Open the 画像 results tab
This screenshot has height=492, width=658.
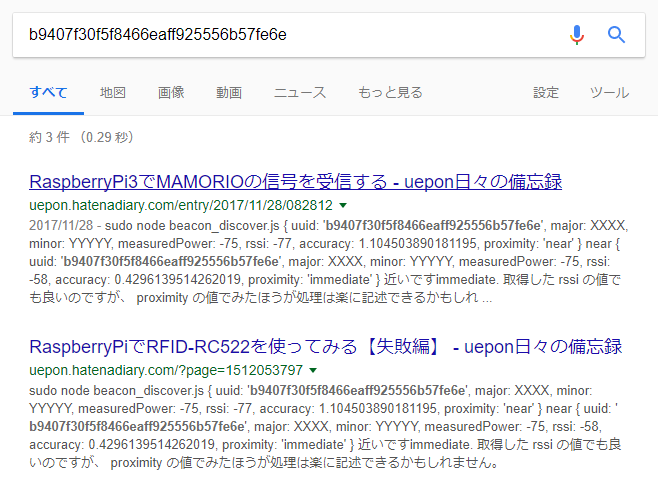click(x=171, y=93)
